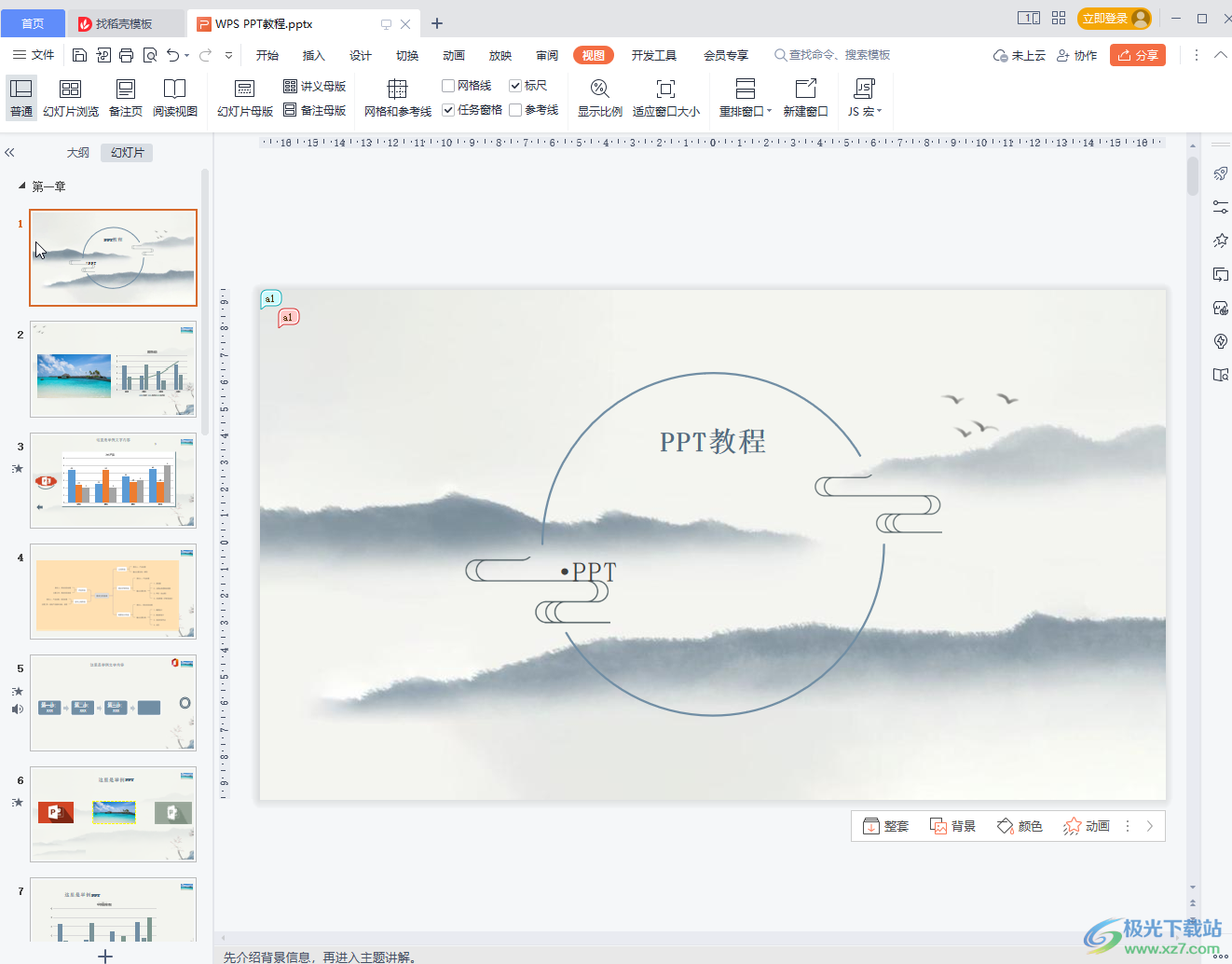Collapse the 第一章 section
This screenshot has width=1232, height=964.
point(22,186)
